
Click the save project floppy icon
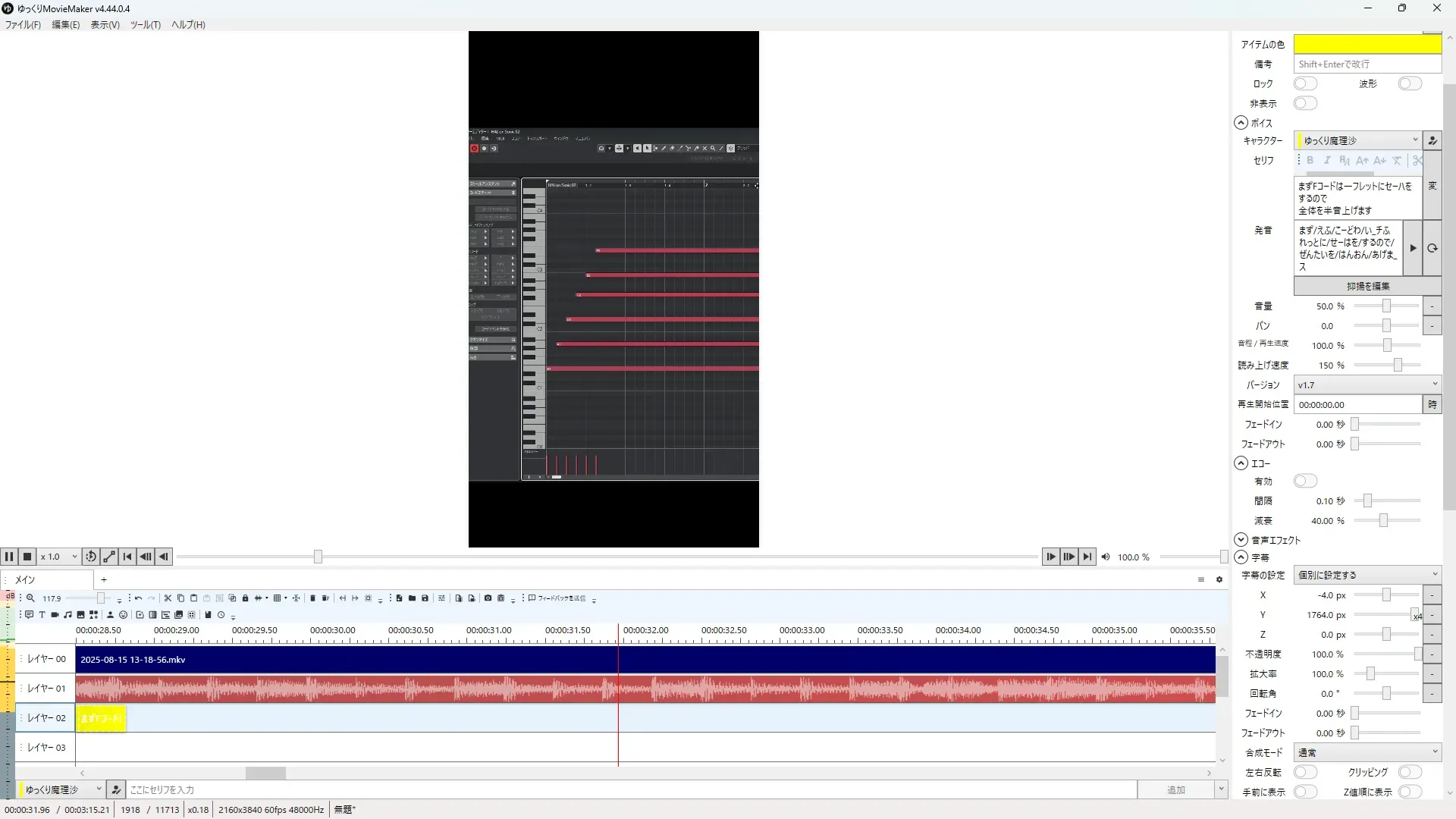click(x=425, y=598)
